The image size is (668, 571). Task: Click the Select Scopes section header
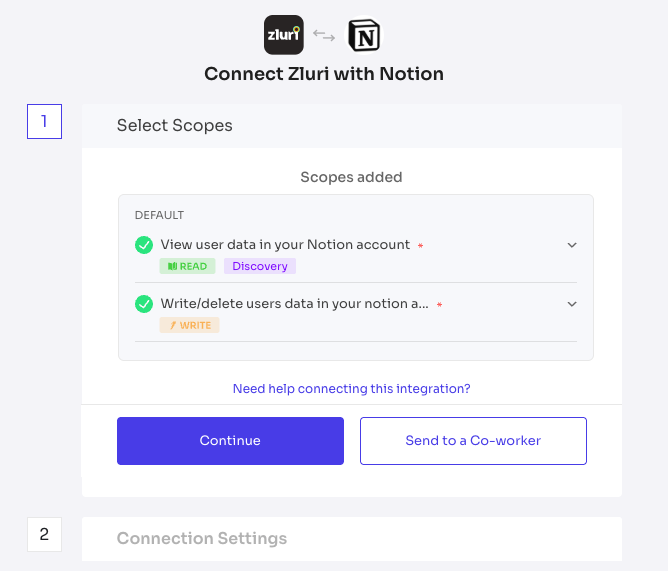352,126
